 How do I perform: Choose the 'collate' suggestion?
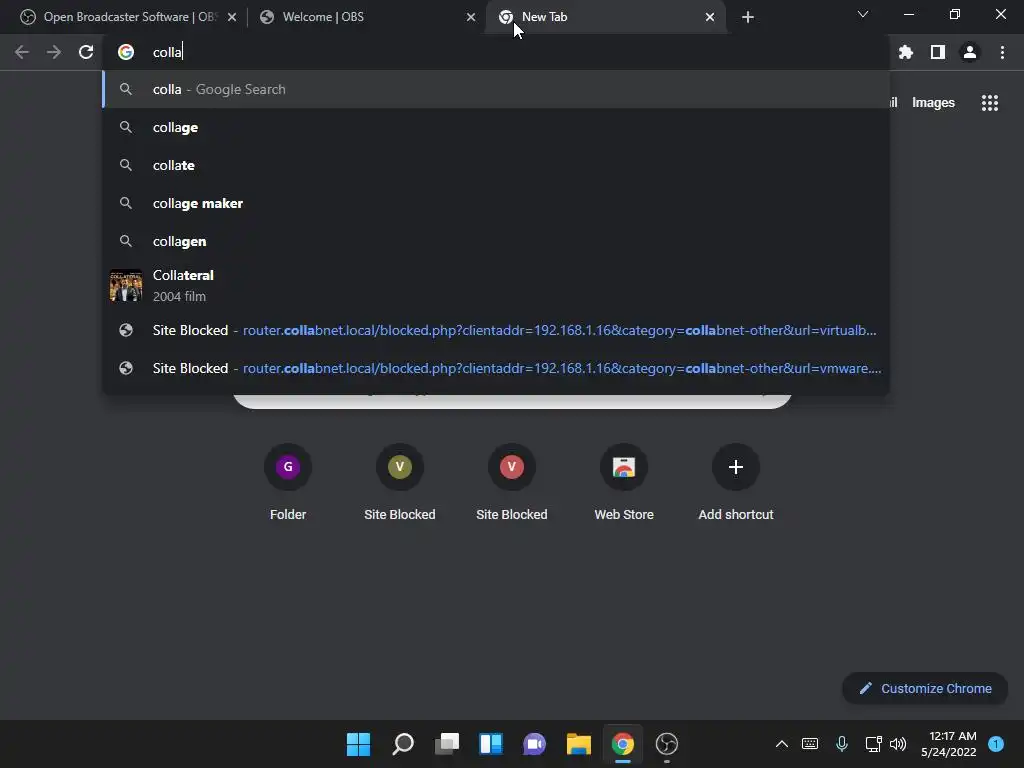tap(496, 165)
